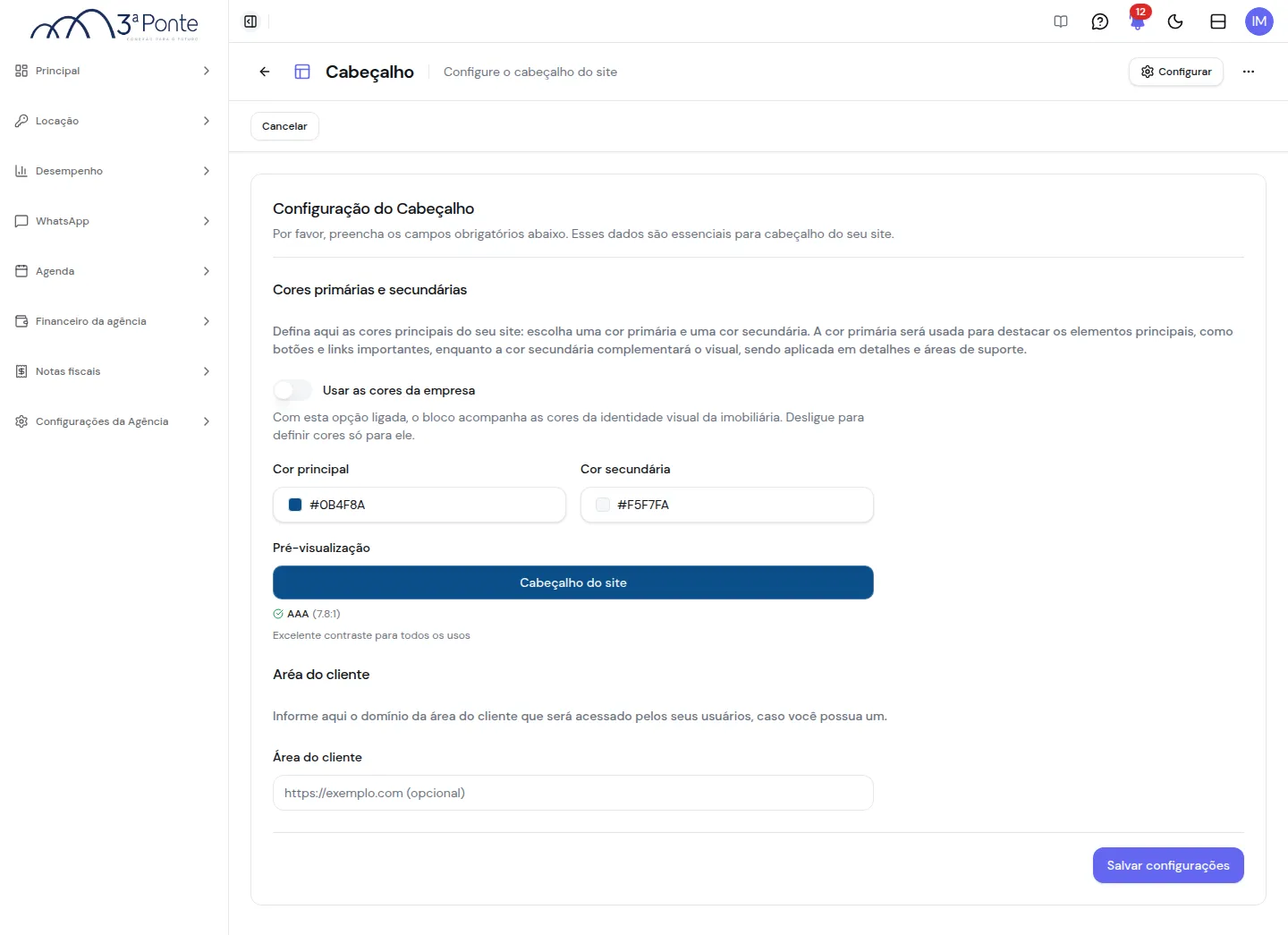This screenshot has height=935, width=1288.
Task: Click the Principal grid icon in sidebar
Action: (x=21, y=71)
